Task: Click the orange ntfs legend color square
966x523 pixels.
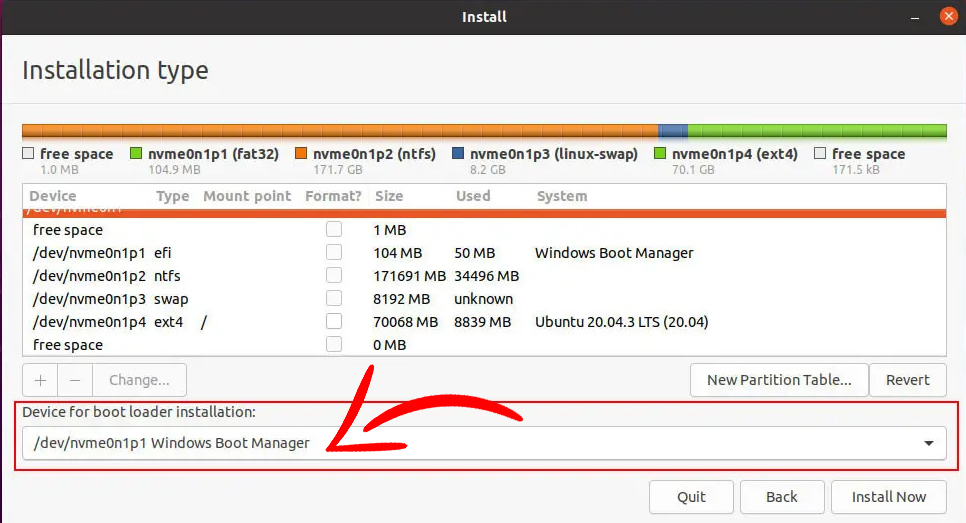Action: coord(301,154)
